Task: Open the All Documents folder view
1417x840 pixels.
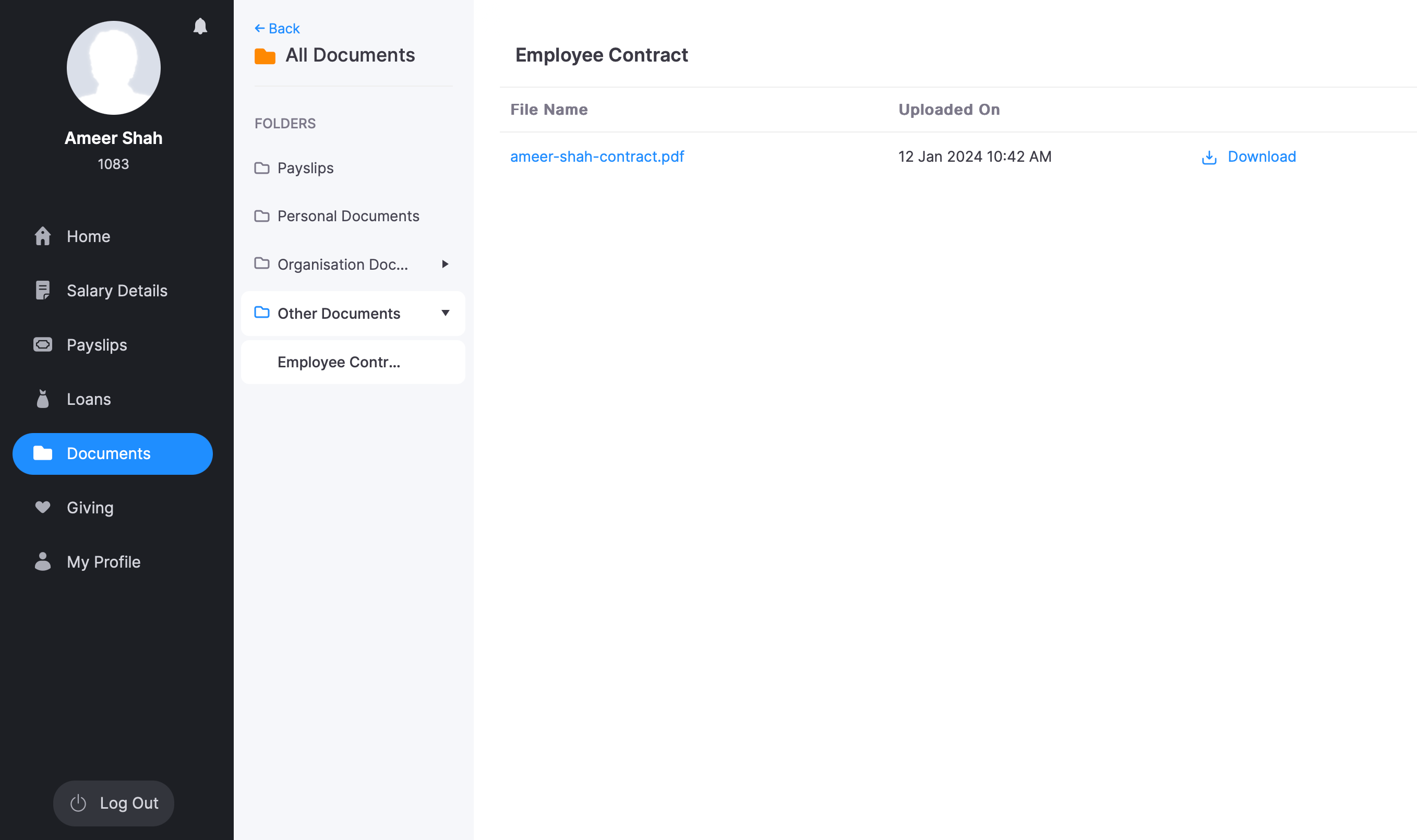Action: click(350, 55)
